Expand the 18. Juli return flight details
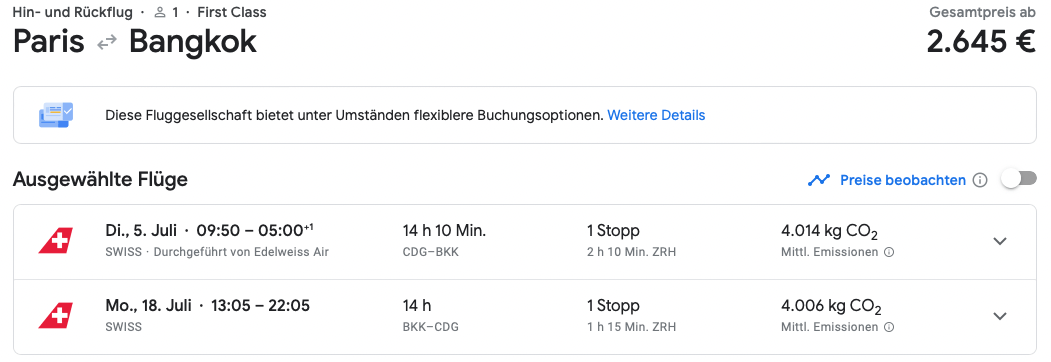The height and width of the screenshot is (362, 1051). pyautogui.click(x=1000, y=316)
